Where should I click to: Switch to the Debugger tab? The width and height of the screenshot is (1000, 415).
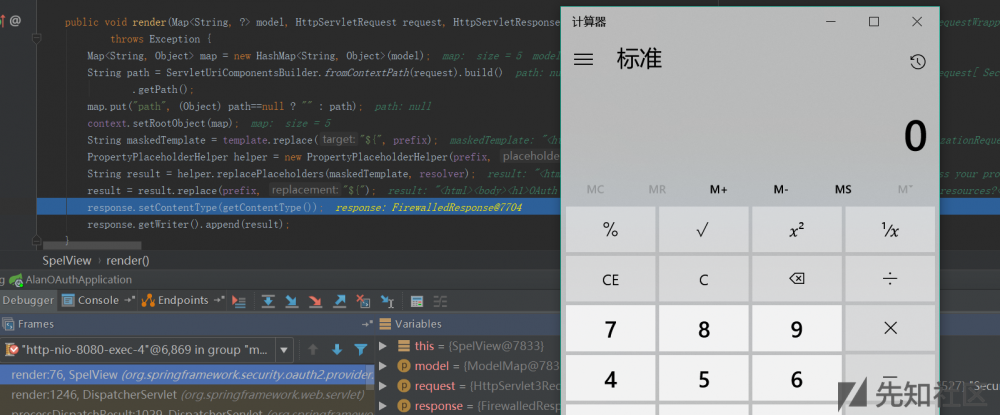[x=28, y=300]
